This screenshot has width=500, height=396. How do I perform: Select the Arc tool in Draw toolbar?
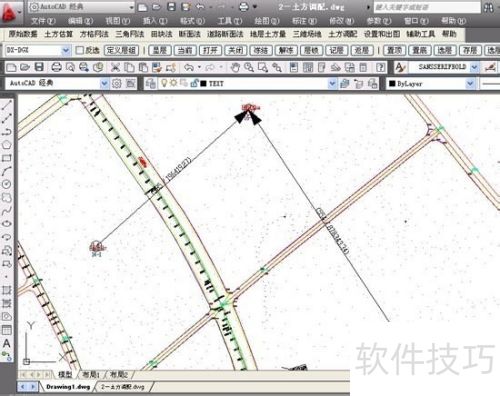pos(7,171)
